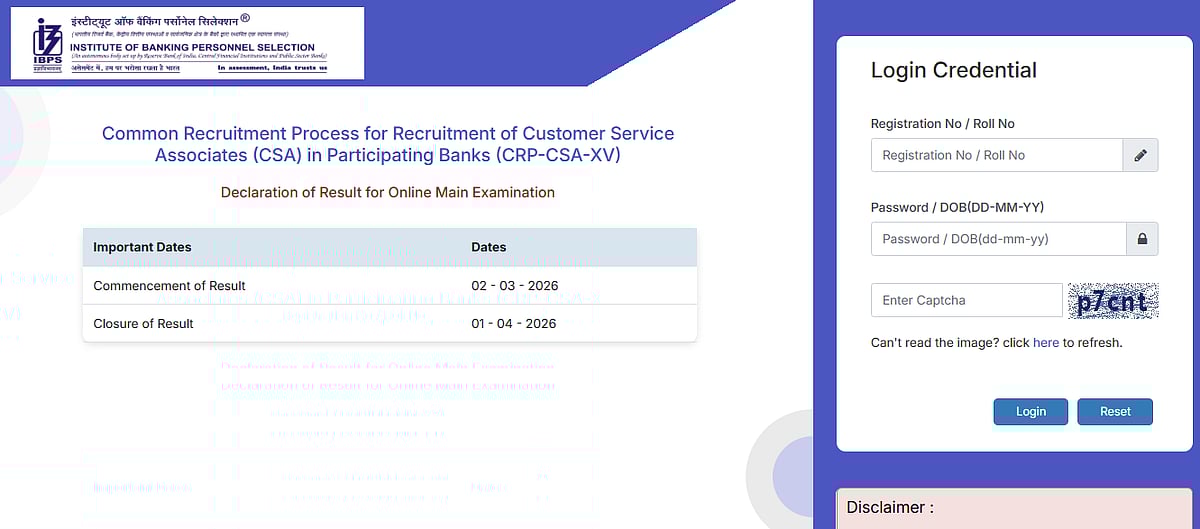Select the Dates column header
Viewport: 1200px width, 529px height.
pyautogui.click(x=488, y=247)
